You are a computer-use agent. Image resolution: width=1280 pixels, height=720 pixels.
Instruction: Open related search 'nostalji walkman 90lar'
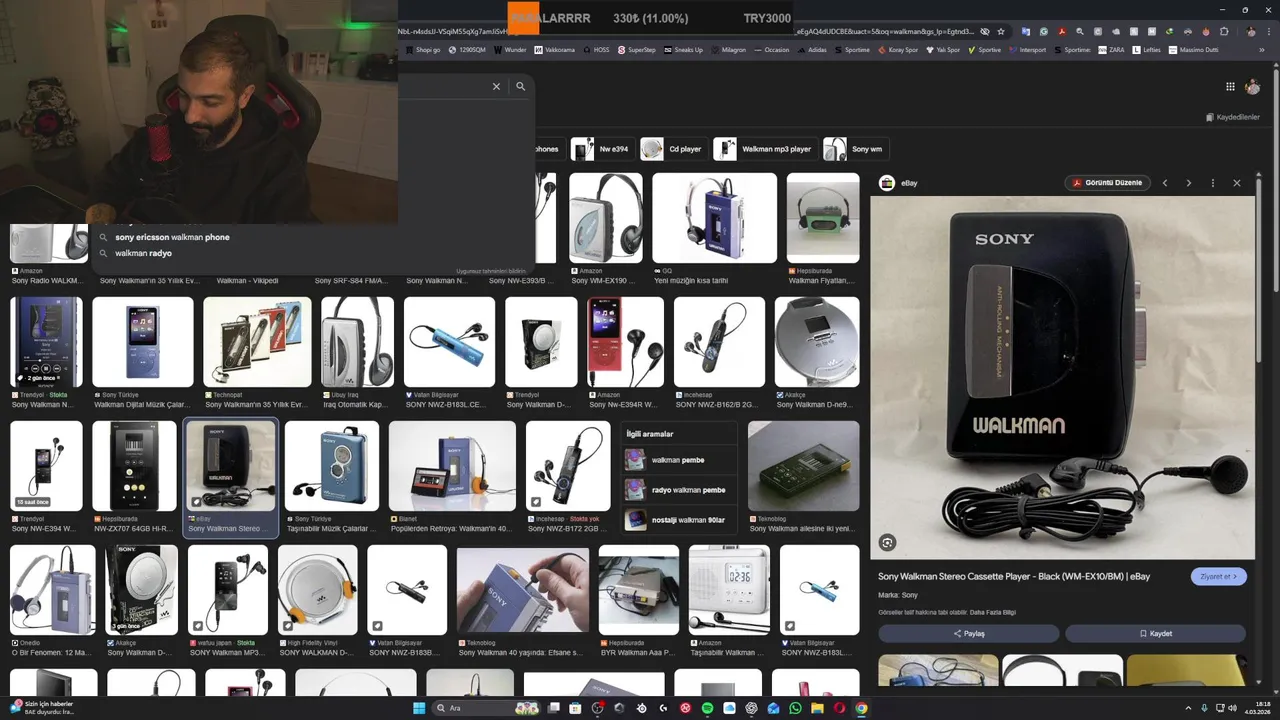[678, 520]
